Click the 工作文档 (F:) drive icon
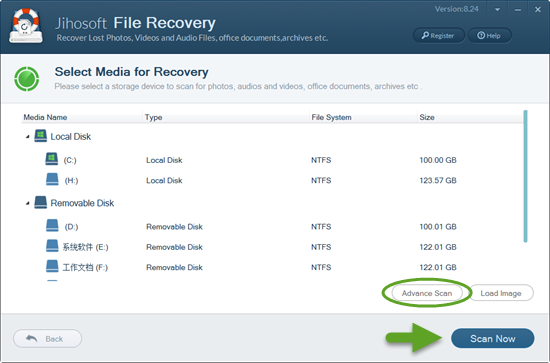 coord(52,266)
